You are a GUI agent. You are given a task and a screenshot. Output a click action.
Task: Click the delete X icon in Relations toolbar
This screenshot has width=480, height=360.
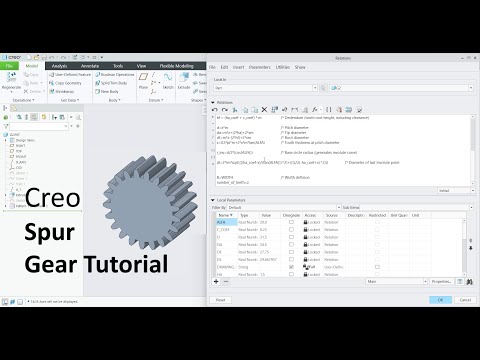(264, 110)
